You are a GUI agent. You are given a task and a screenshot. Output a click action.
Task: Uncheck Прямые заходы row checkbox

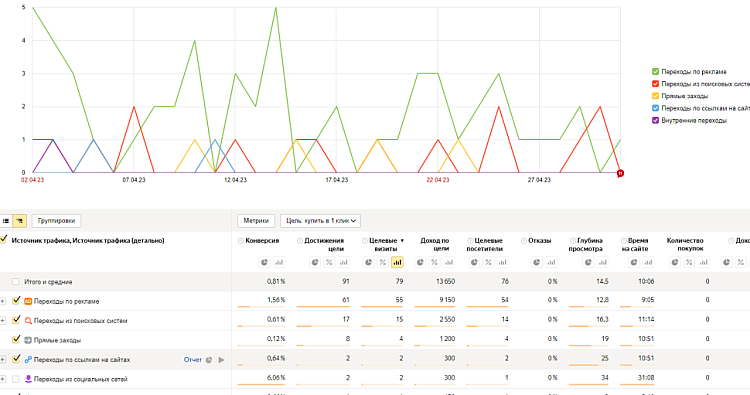pyautogui.click(x=16, y=339)
